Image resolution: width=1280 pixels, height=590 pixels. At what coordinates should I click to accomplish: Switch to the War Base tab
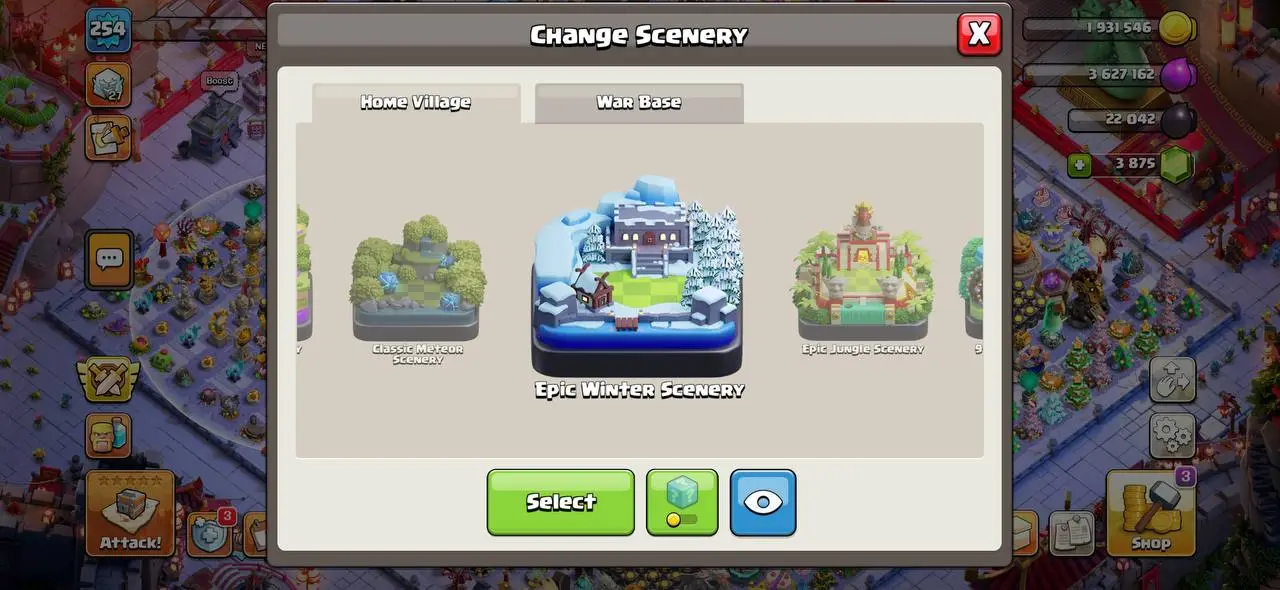point(639,103)
